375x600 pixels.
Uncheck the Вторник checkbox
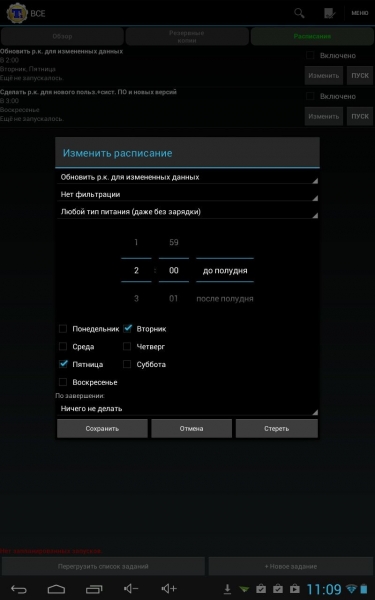127,329
